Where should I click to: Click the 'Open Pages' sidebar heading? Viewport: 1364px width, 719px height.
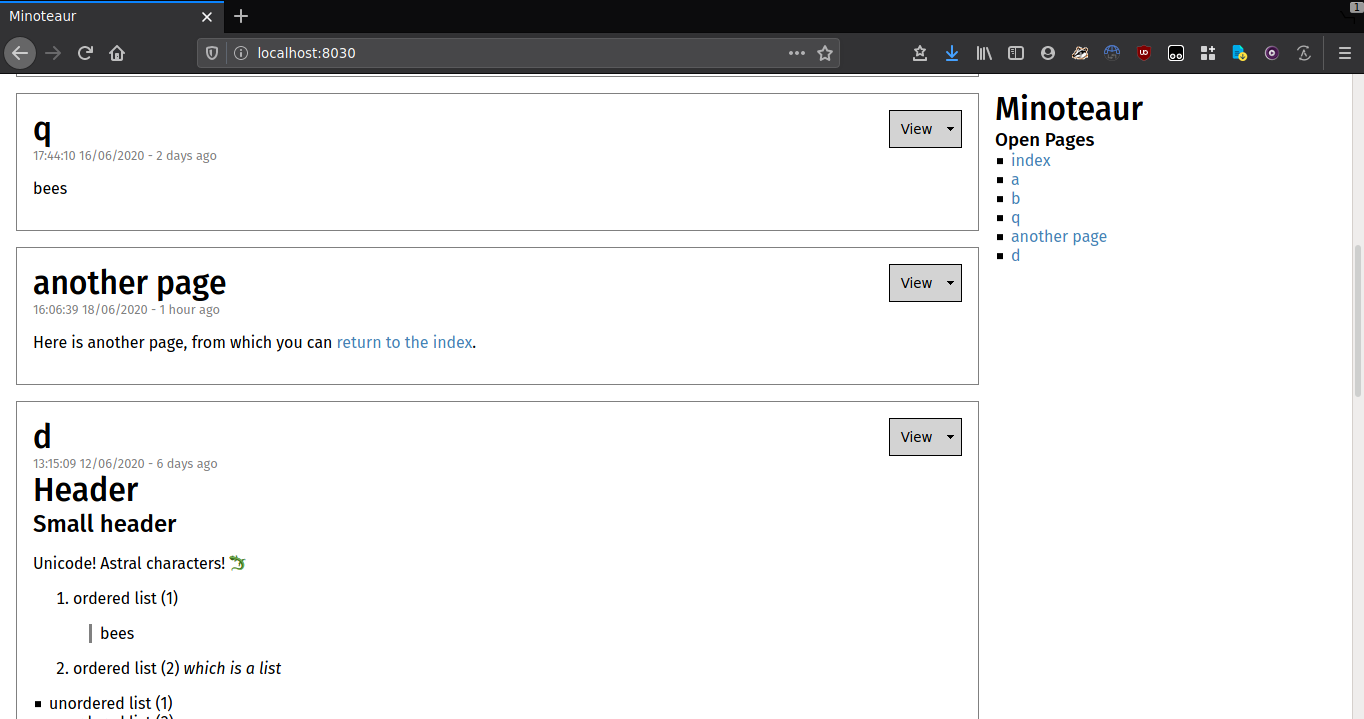coord(1045,139)
